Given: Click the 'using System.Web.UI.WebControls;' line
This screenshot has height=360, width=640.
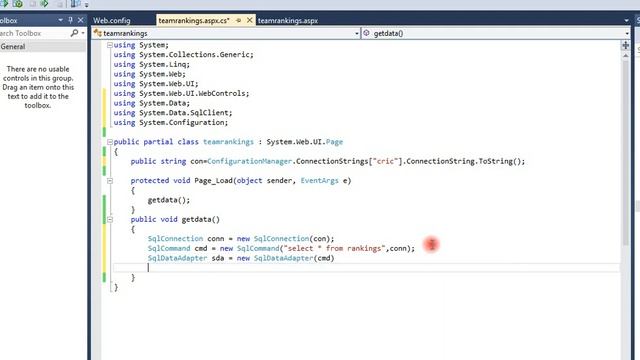Looking at the screenshot, I should [x=181, y=93].
